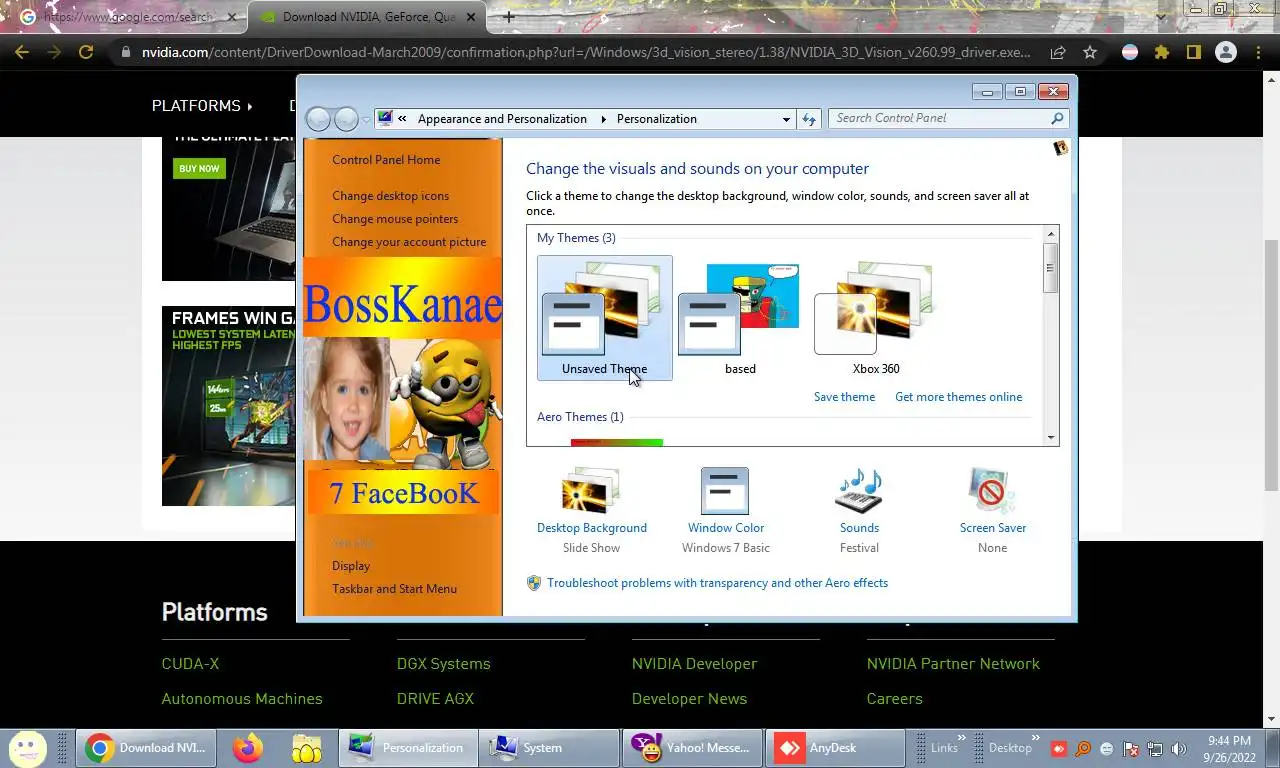Open a new Chrome tab with plus
Viewport: 1280px width, 768px height.
(x=509, y=17)
